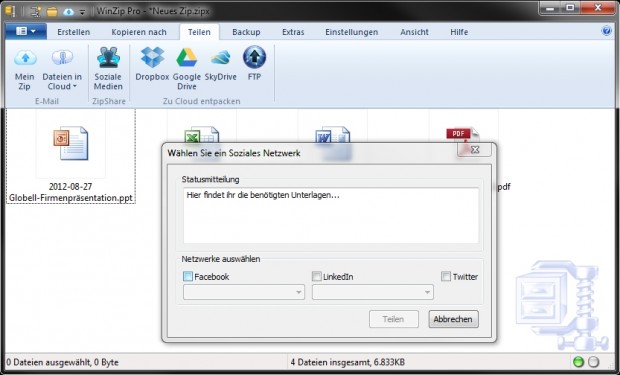Click the open folder icon in quick access toolbar
Screen dimensions: 620x375
(52, 12)
